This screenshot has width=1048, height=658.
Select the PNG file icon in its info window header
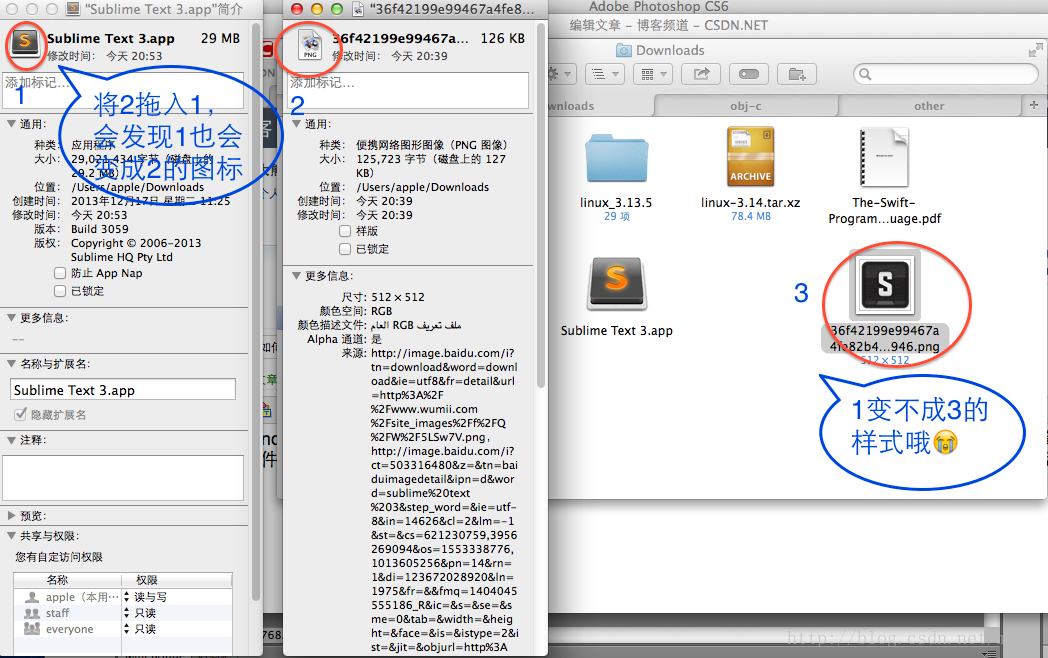coord(310,44)
